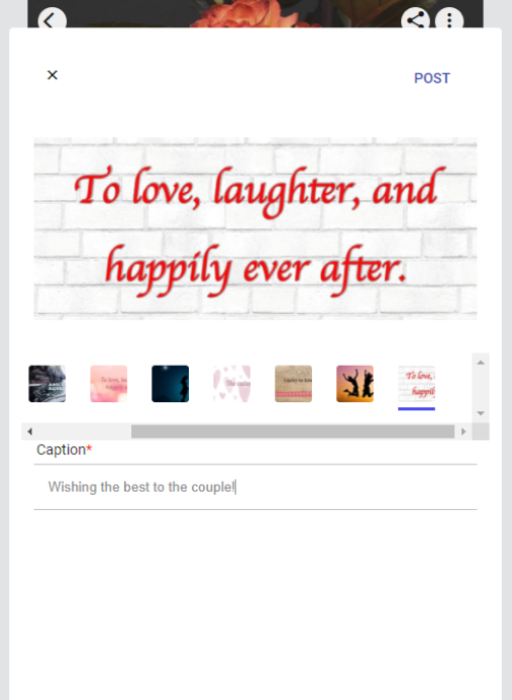Open the share icon
This screenshot has height=700, width=512.
tap(415, 20)
